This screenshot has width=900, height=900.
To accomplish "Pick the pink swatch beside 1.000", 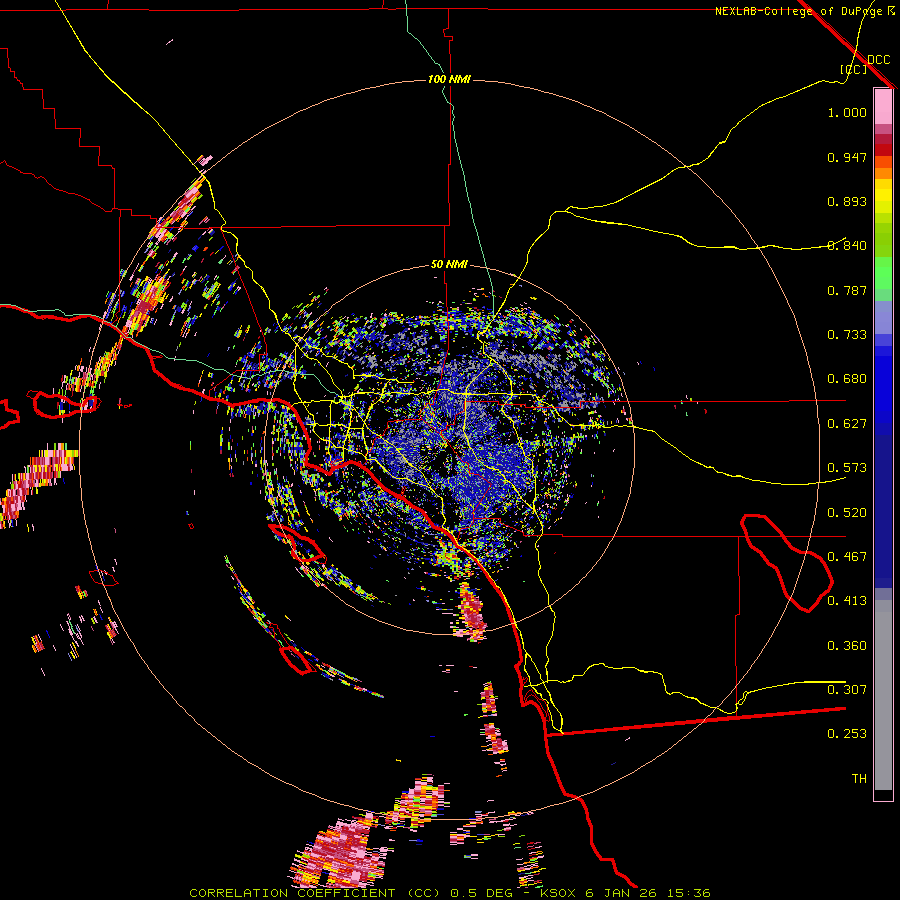I will 883,107.
